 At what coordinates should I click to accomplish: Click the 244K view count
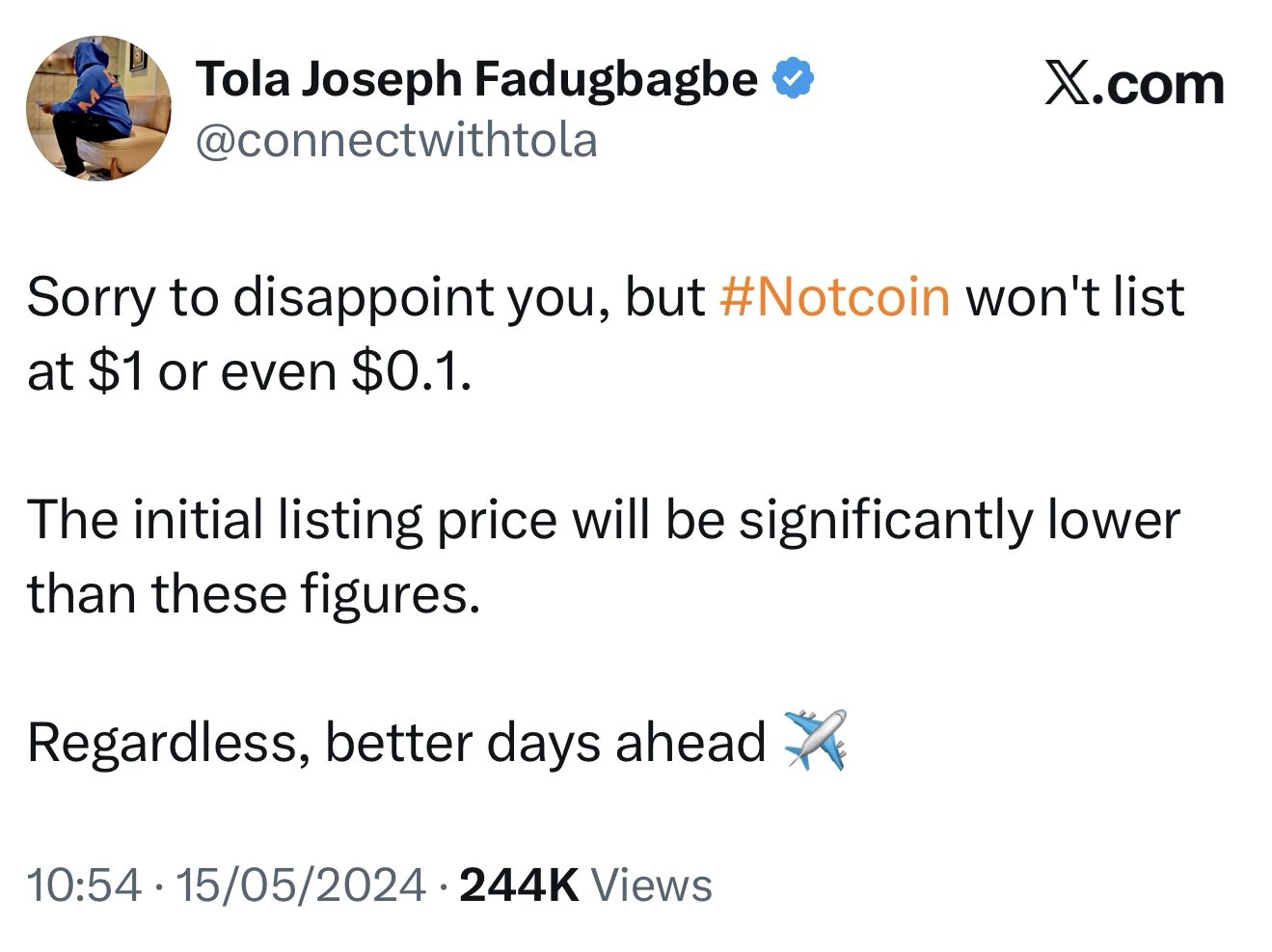tap(520, 884)
